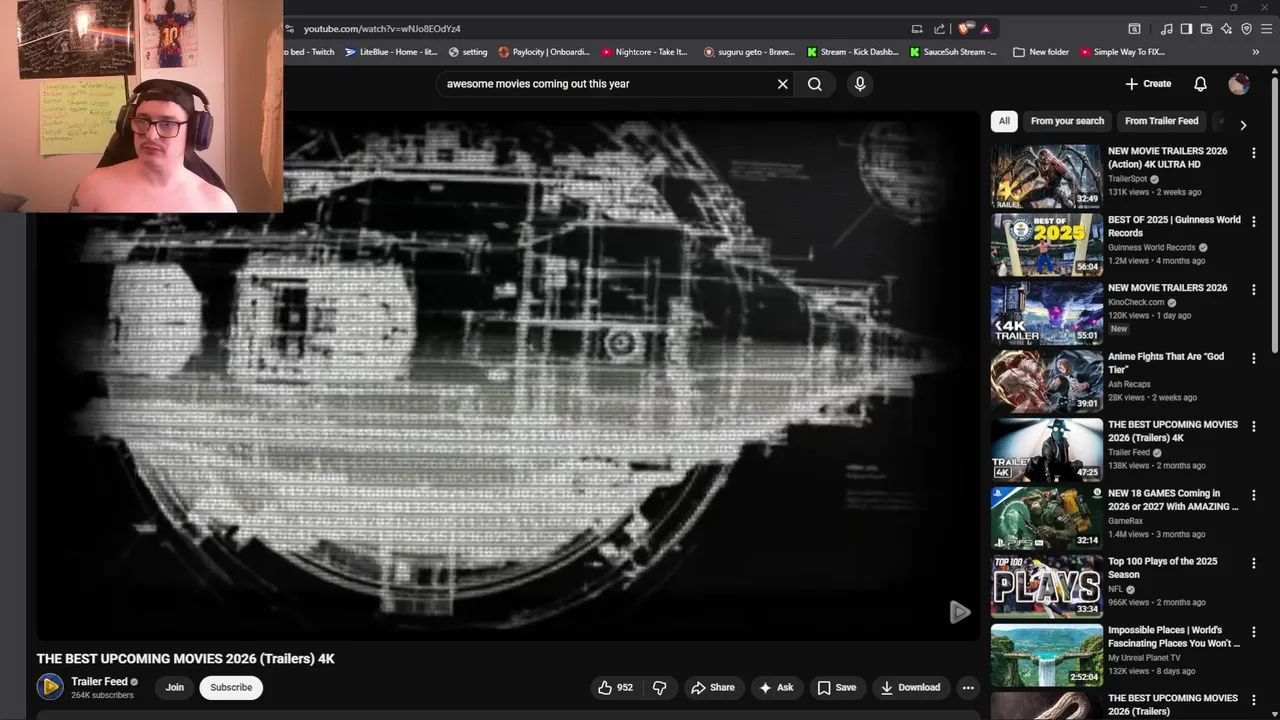Viewport: 1280px width, 720px height.
Task: Open the New folder bookmarks folder
Action: pyautogui.click(x=1041, y=52)
